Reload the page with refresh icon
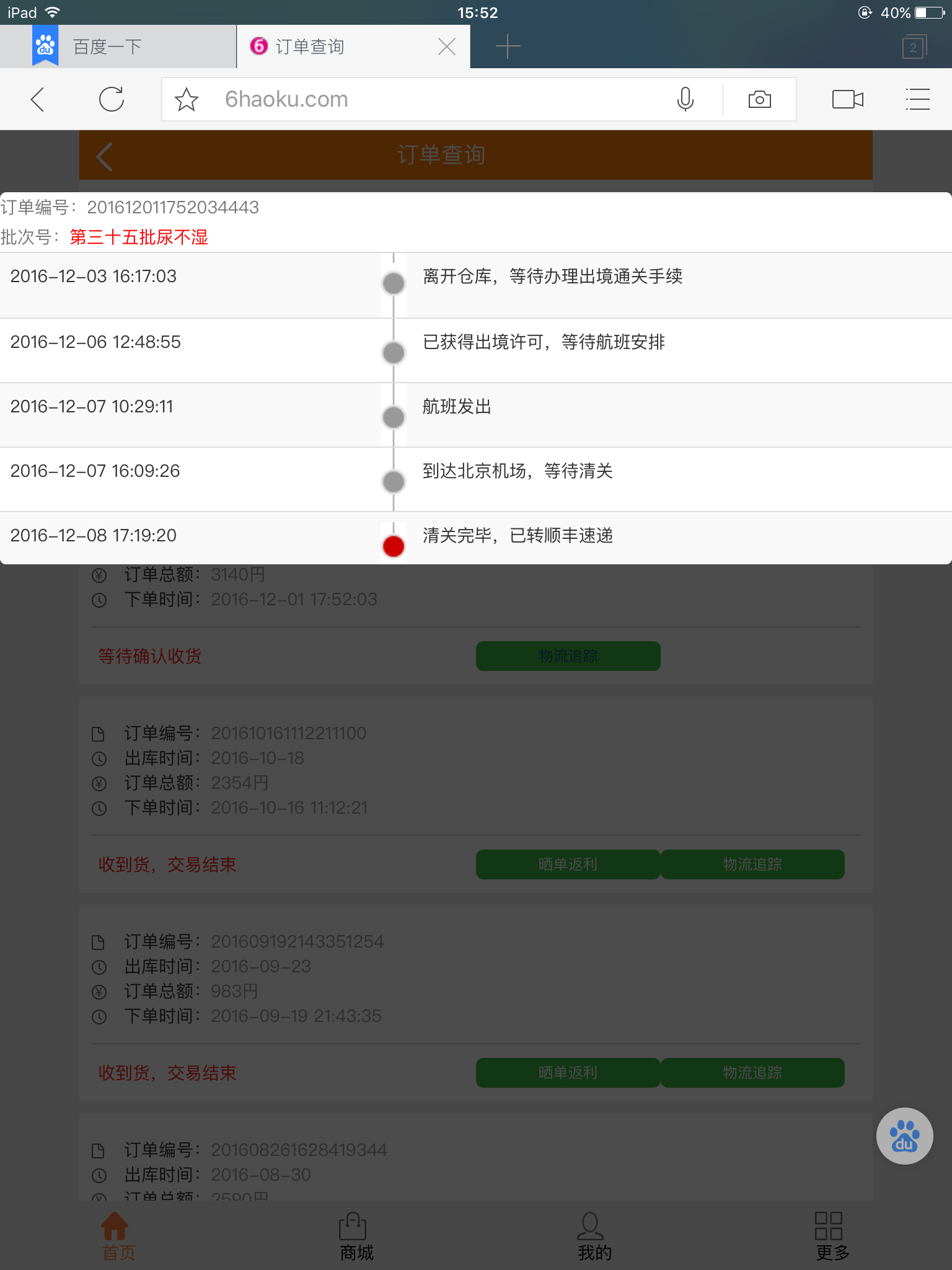952x1270 pixels. 112,99
